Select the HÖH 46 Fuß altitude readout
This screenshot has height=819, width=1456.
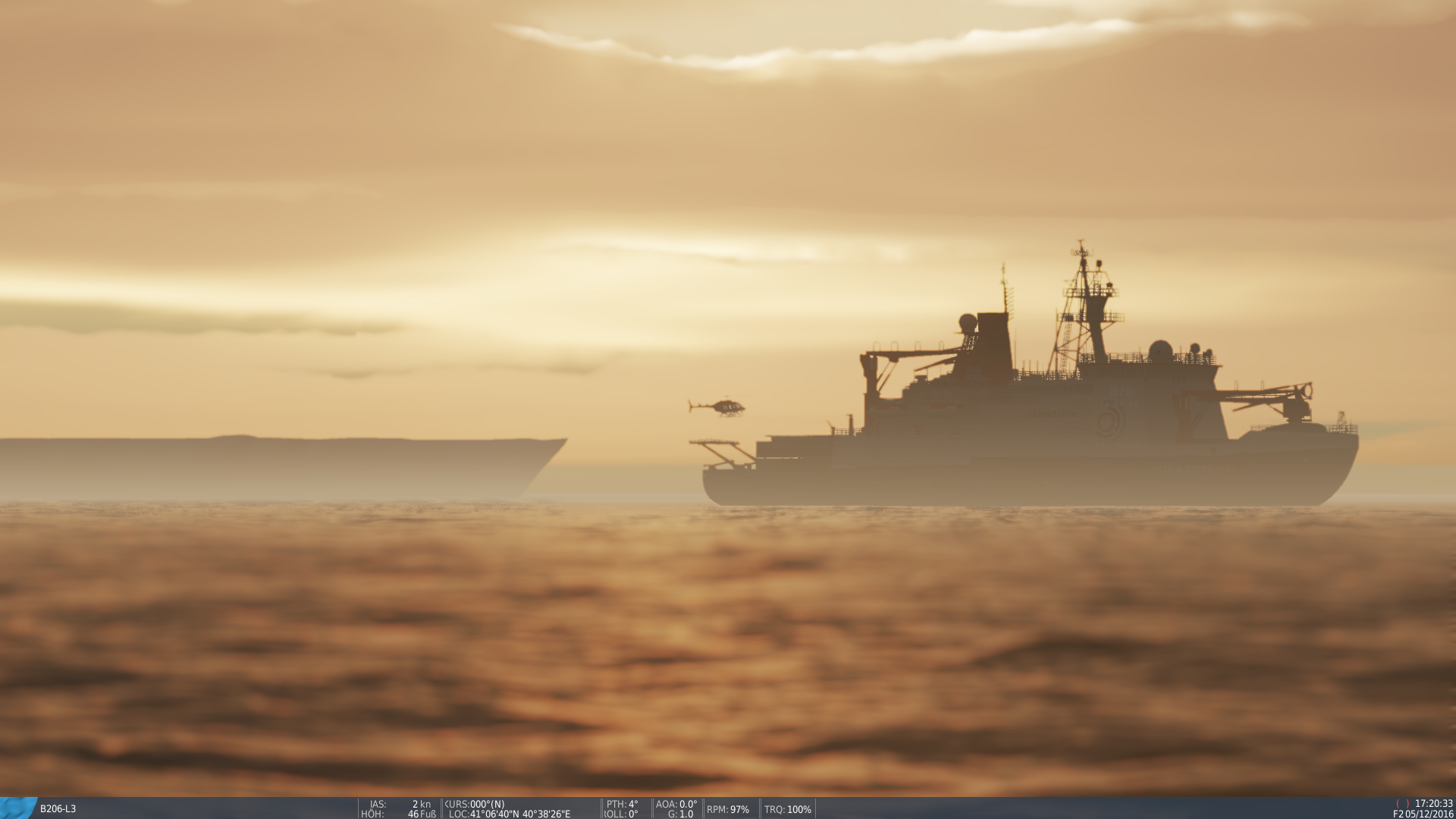tap(399, 814)
